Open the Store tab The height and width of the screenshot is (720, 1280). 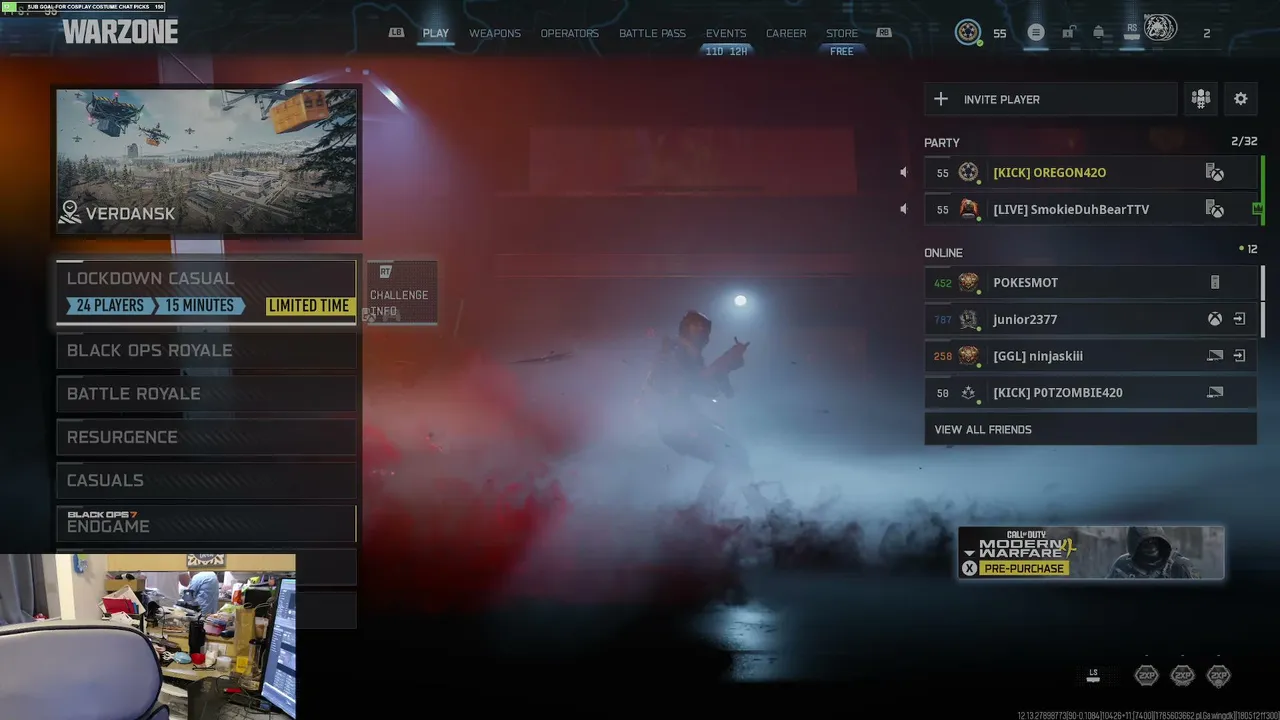click(842, 33)
